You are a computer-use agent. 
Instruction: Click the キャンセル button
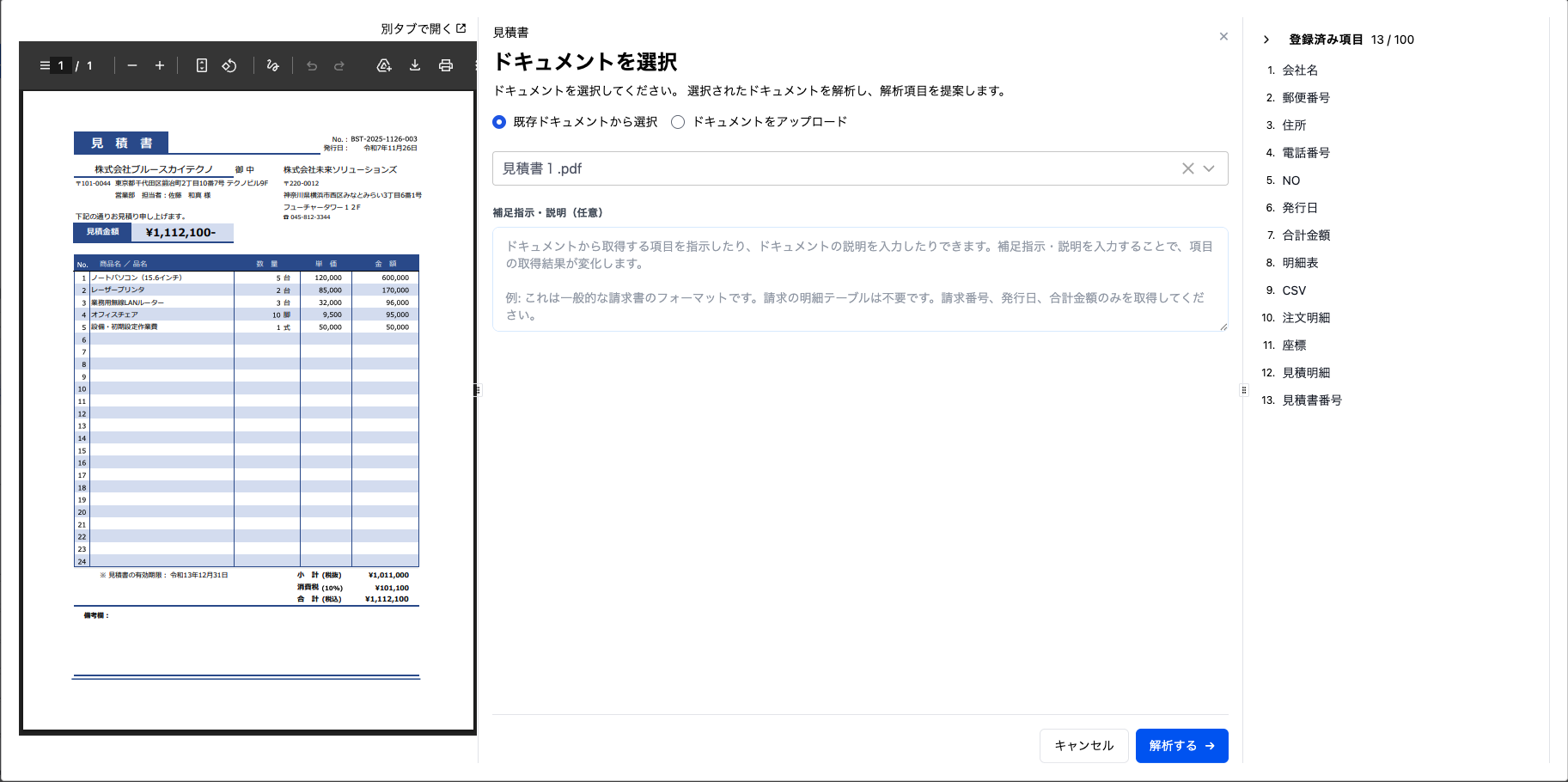coord(1084,746)
